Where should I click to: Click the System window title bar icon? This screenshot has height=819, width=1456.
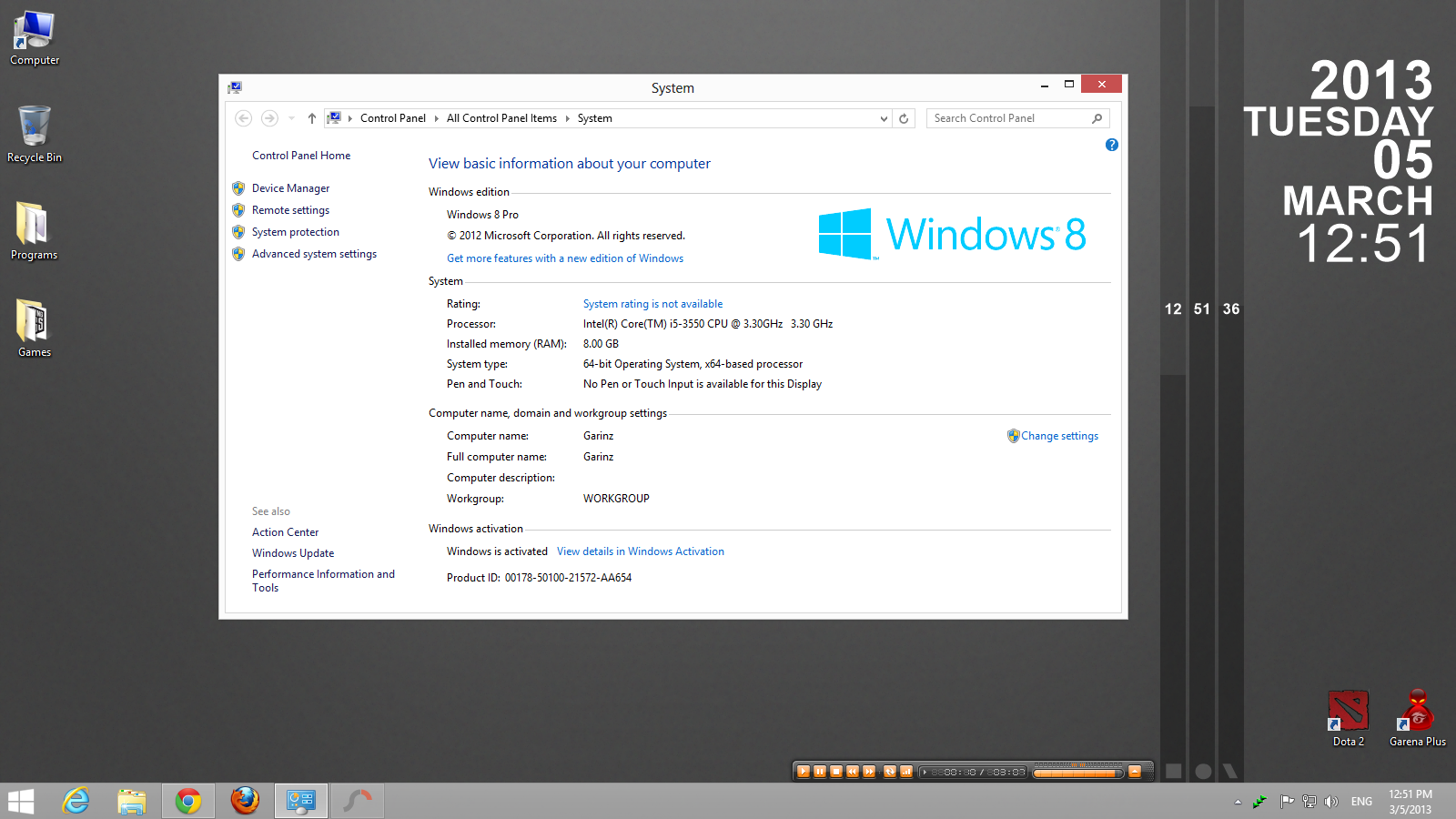(235, 87)
